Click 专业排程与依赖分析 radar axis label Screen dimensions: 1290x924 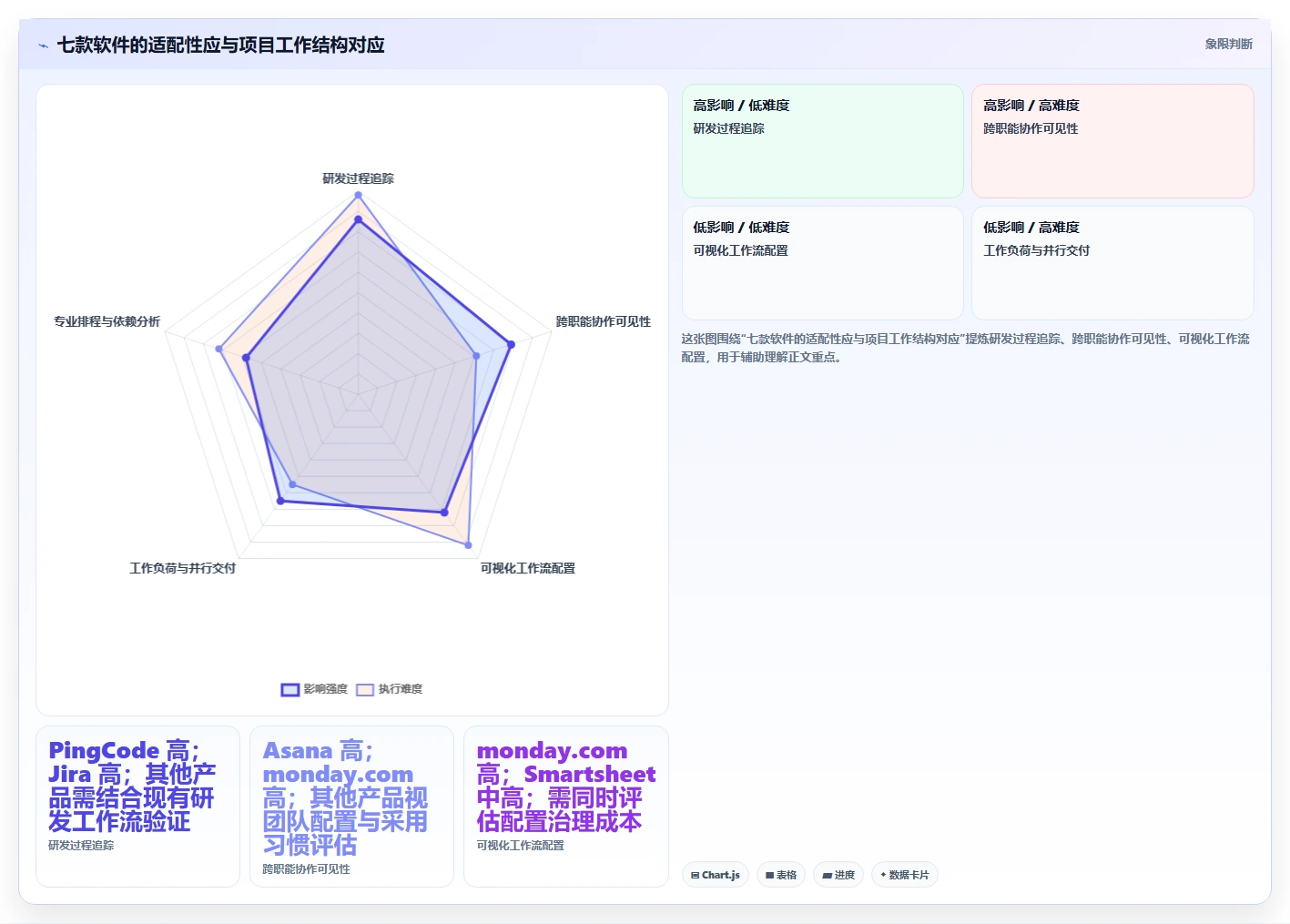107,321
